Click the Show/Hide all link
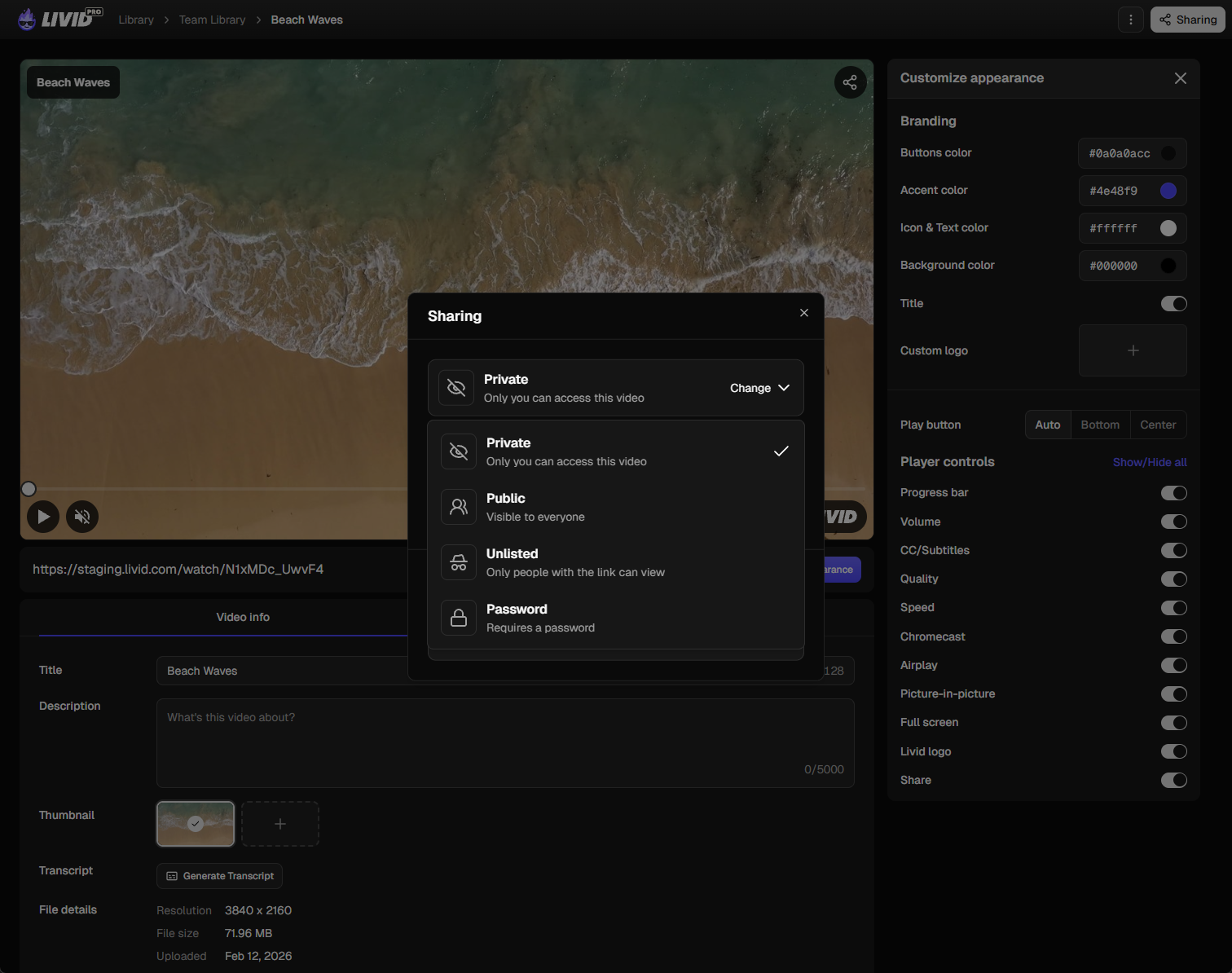This screenshot has height=973, width=1232. pyautogui.click(x=1149, y=462)
